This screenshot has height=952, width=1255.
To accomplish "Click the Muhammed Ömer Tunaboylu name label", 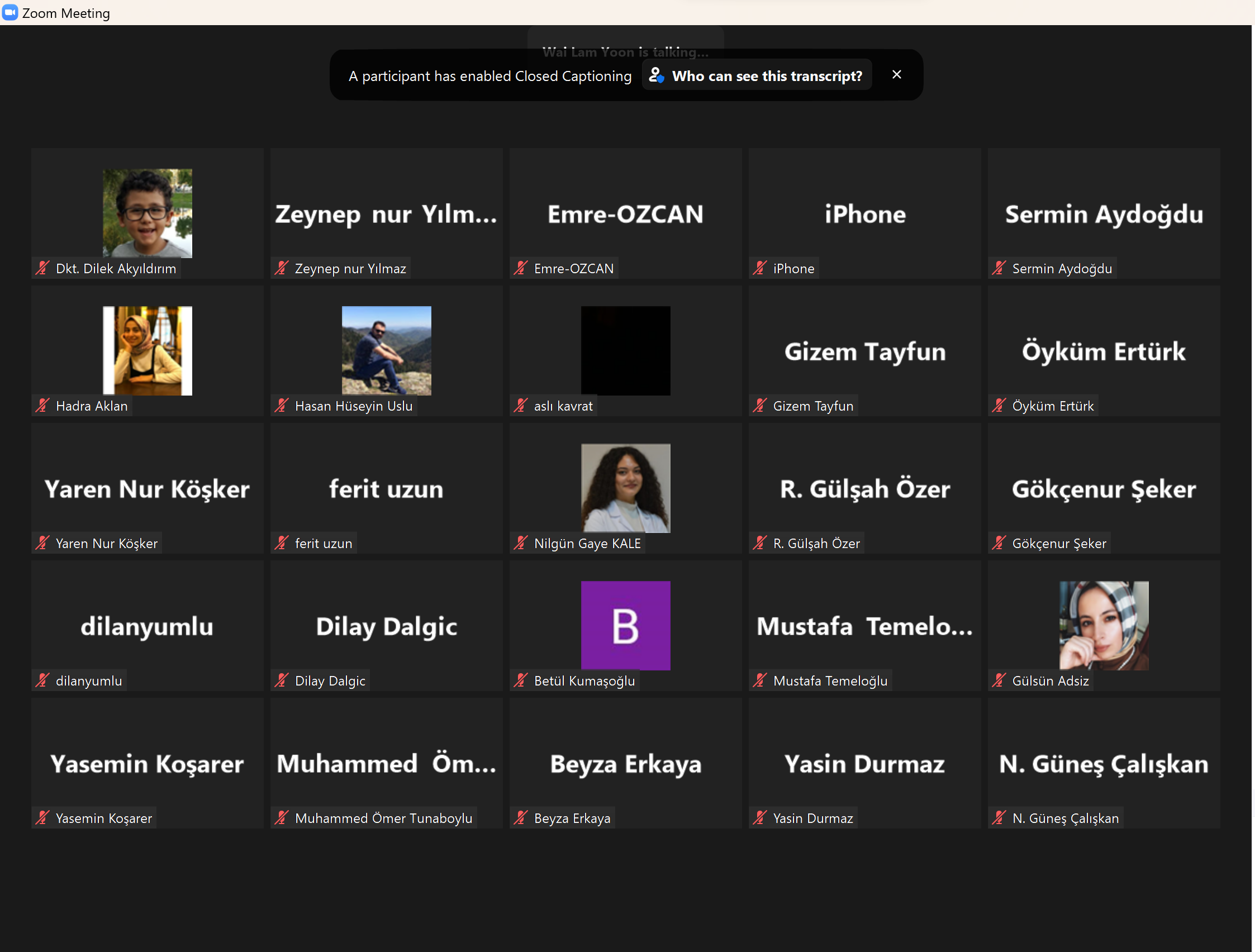I will (383, 818).
